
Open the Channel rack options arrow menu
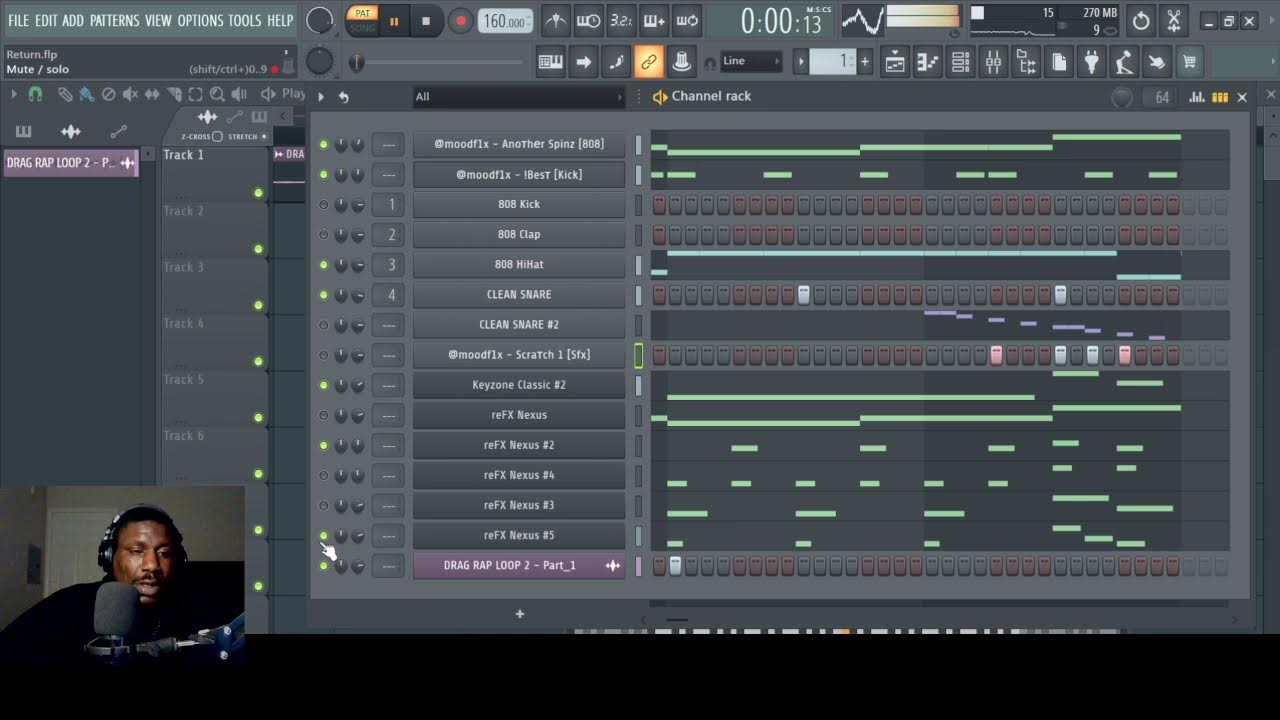click(x=321, y=97)
